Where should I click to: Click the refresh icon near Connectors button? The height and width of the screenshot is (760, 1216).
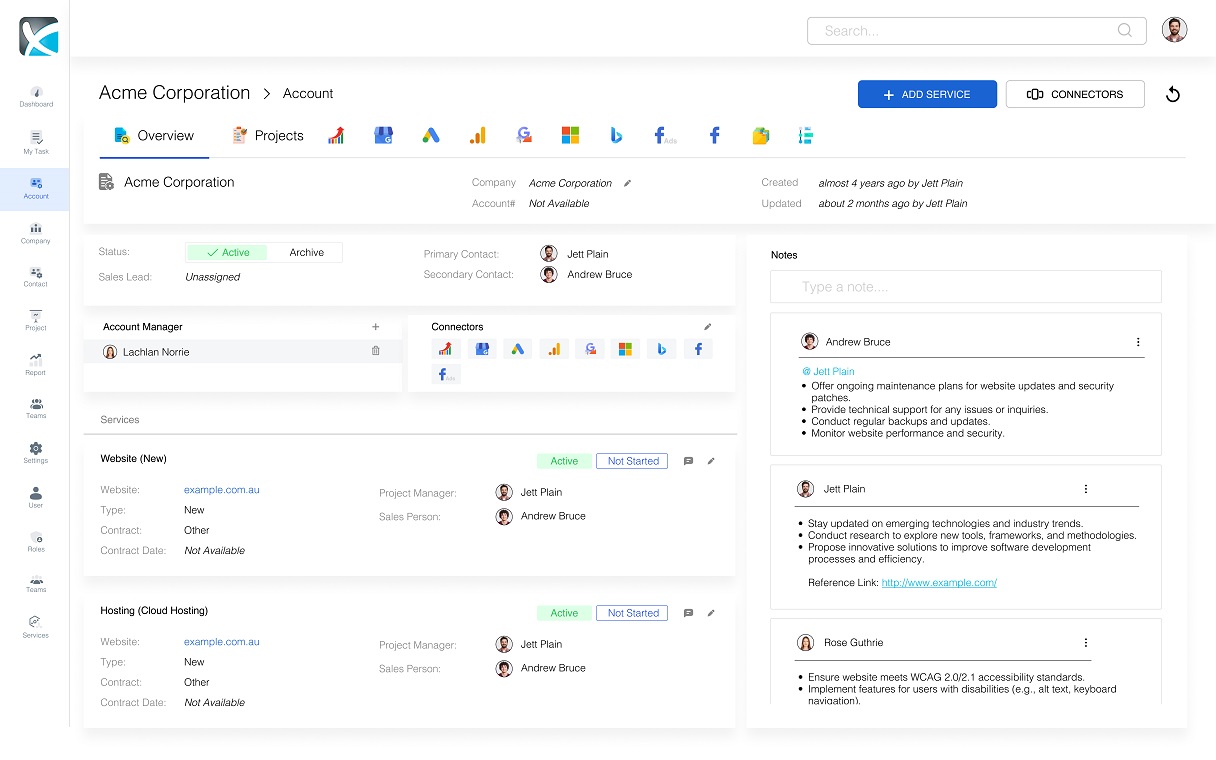[1172, 94]
